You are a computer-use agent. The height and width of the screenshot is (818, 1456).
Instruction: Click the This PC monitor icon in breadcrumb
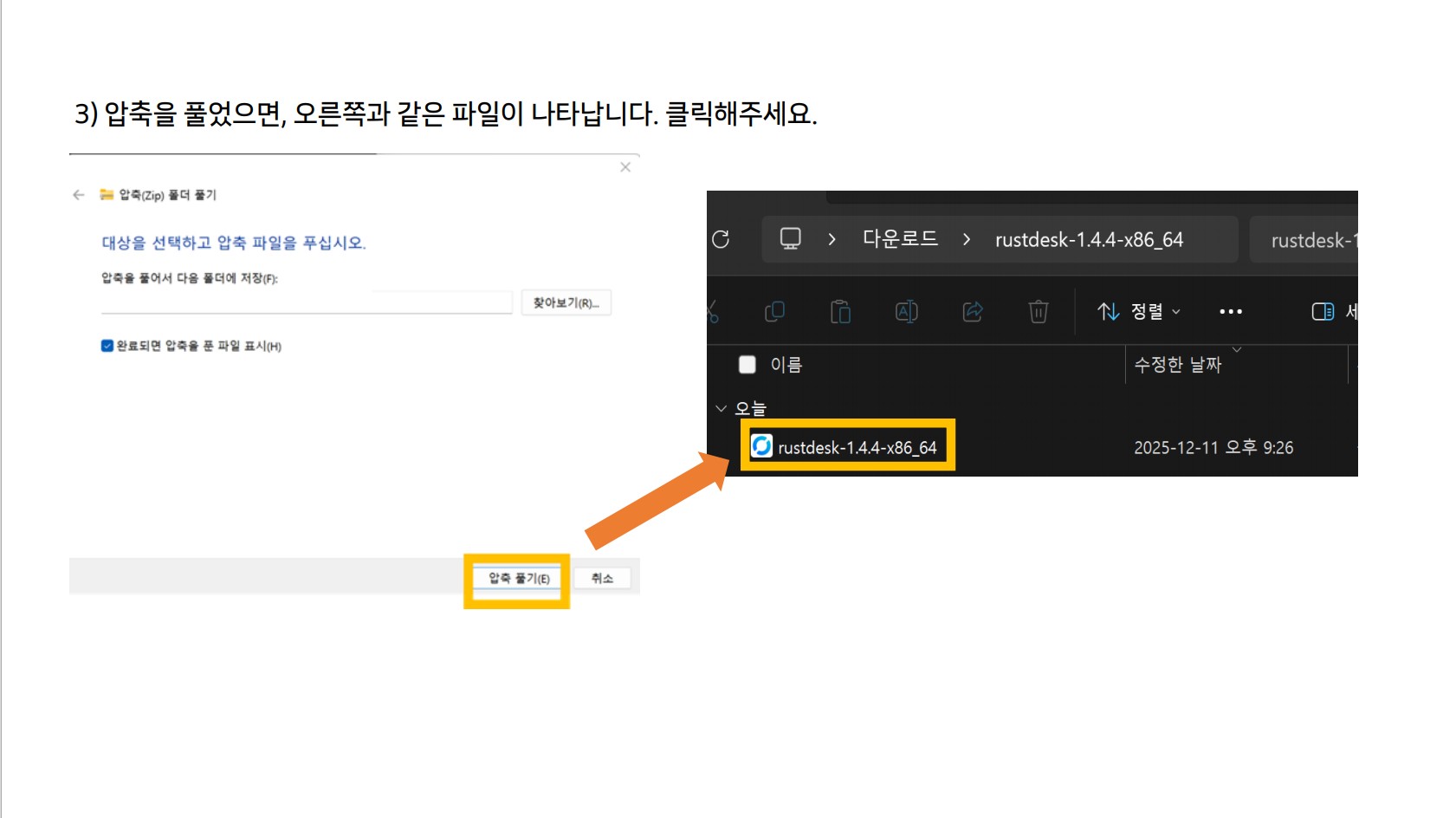point(788,240)
